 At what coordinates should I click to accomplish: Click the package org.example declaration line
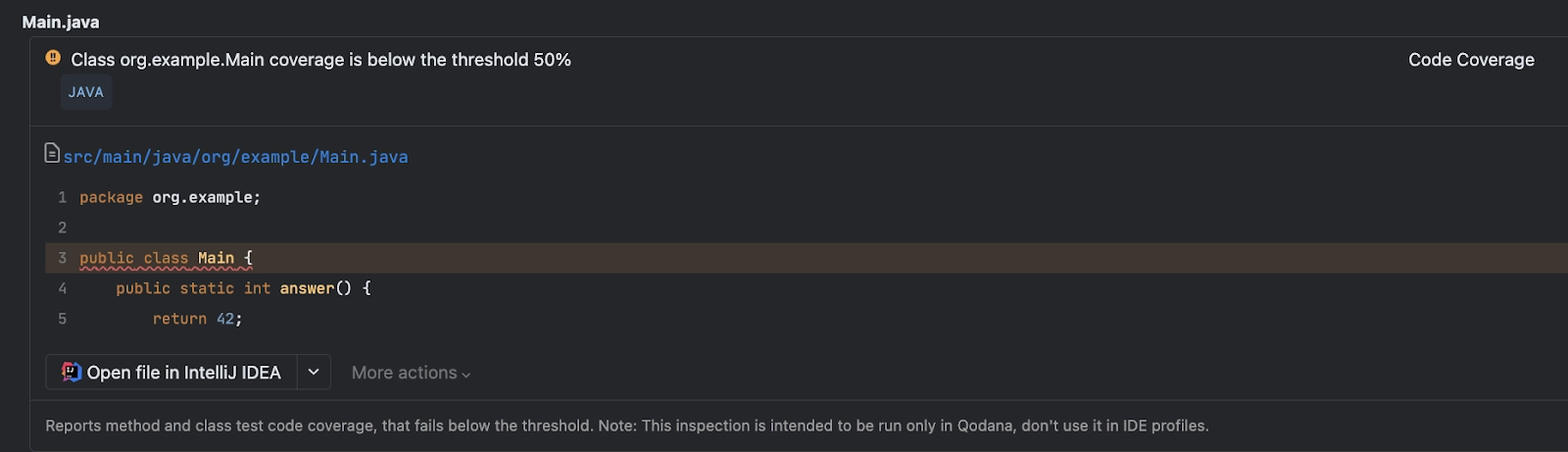[171, 197]
